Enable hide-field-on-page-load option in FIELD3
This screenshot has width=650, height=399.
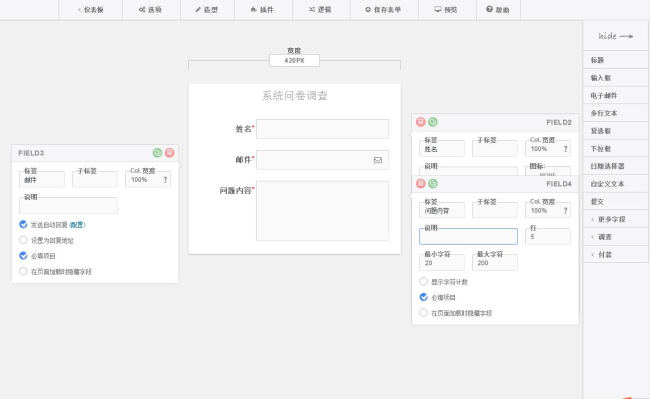click(23, 271)
